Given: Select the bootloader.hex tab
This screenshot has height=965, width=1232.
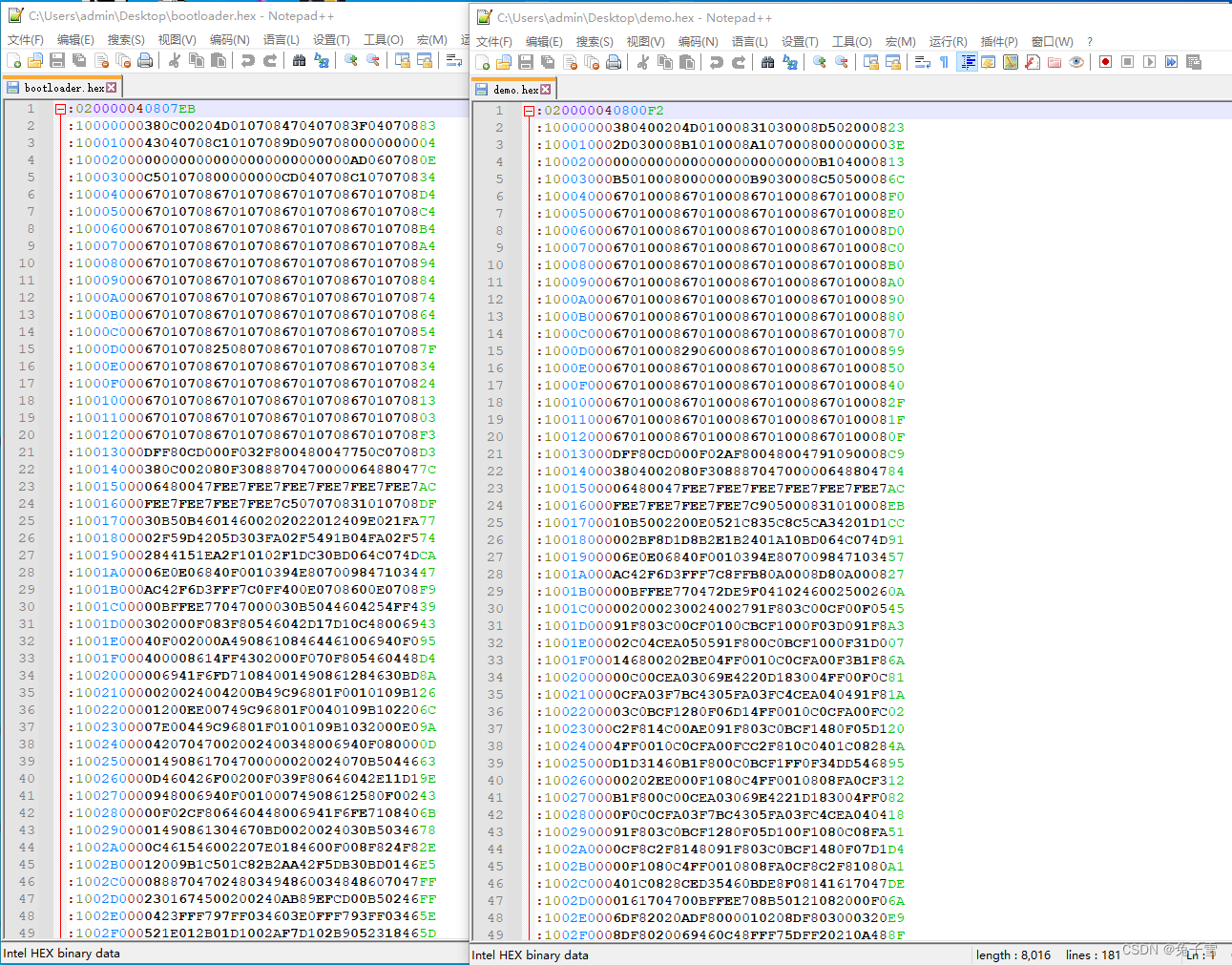Looking at the screenshot, I should (x=62, y=87).
